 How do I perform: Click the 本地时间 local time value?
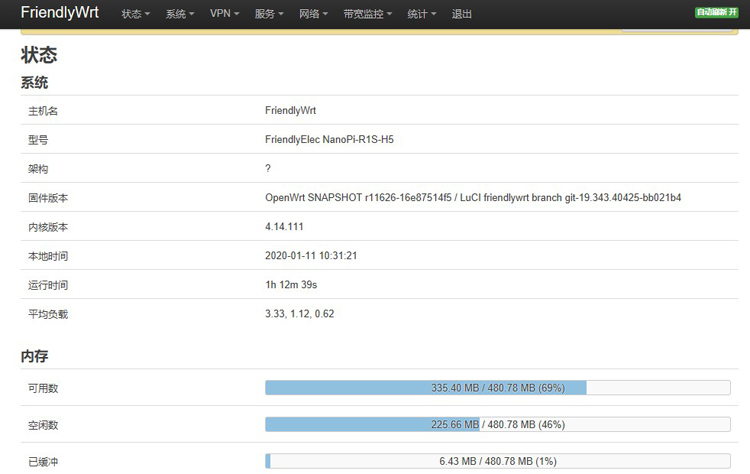point(311,256)
